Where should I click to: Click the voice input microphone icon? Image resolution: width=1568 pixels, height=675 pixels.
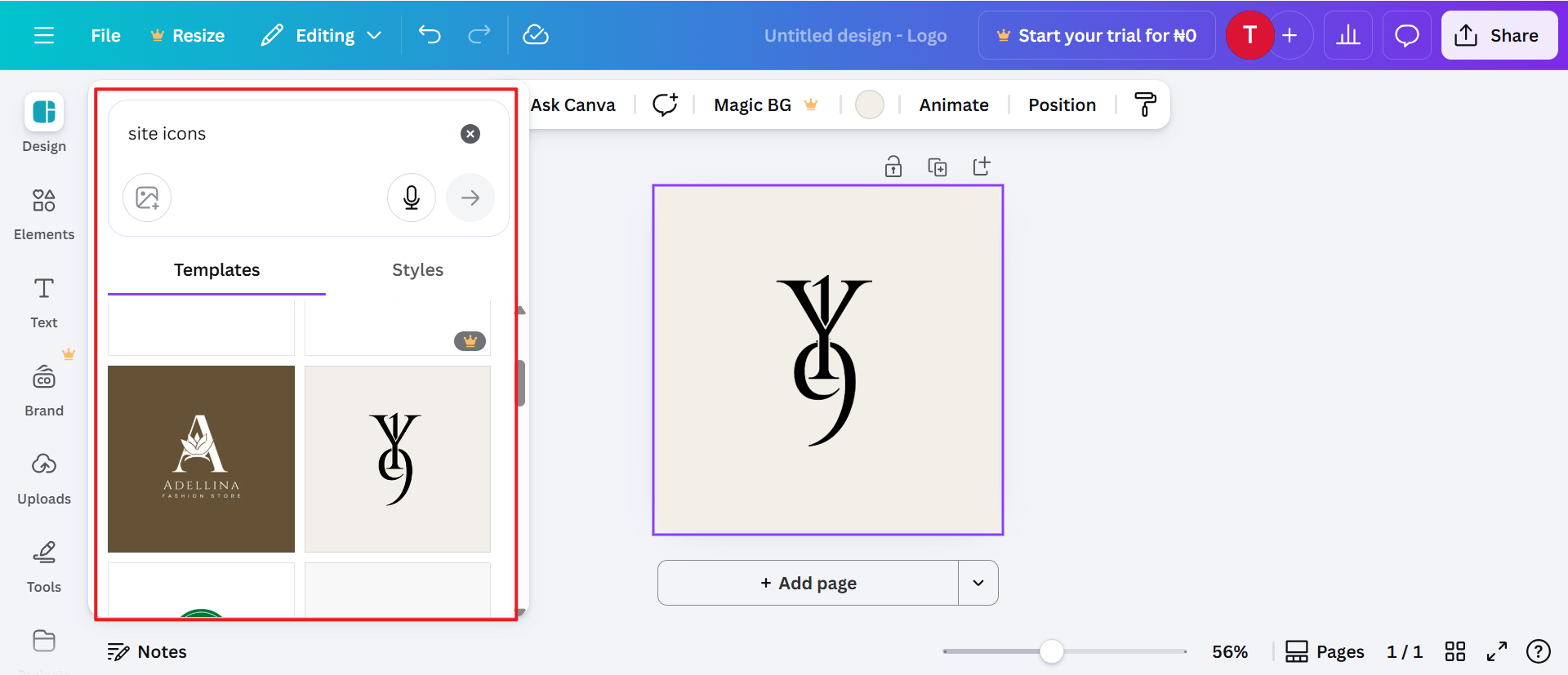pyautogui.click(x=412, y=198)
